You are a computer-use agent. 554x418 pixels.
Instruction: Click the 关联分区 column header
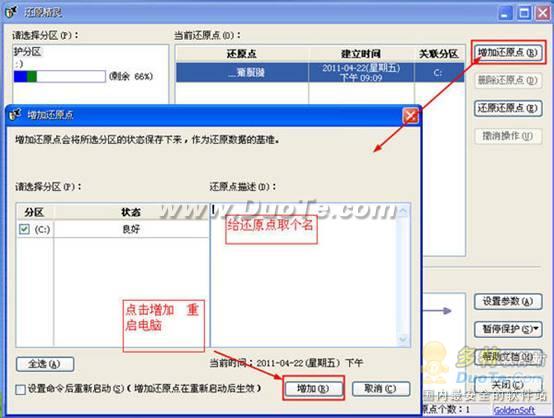tap(438, 54)
